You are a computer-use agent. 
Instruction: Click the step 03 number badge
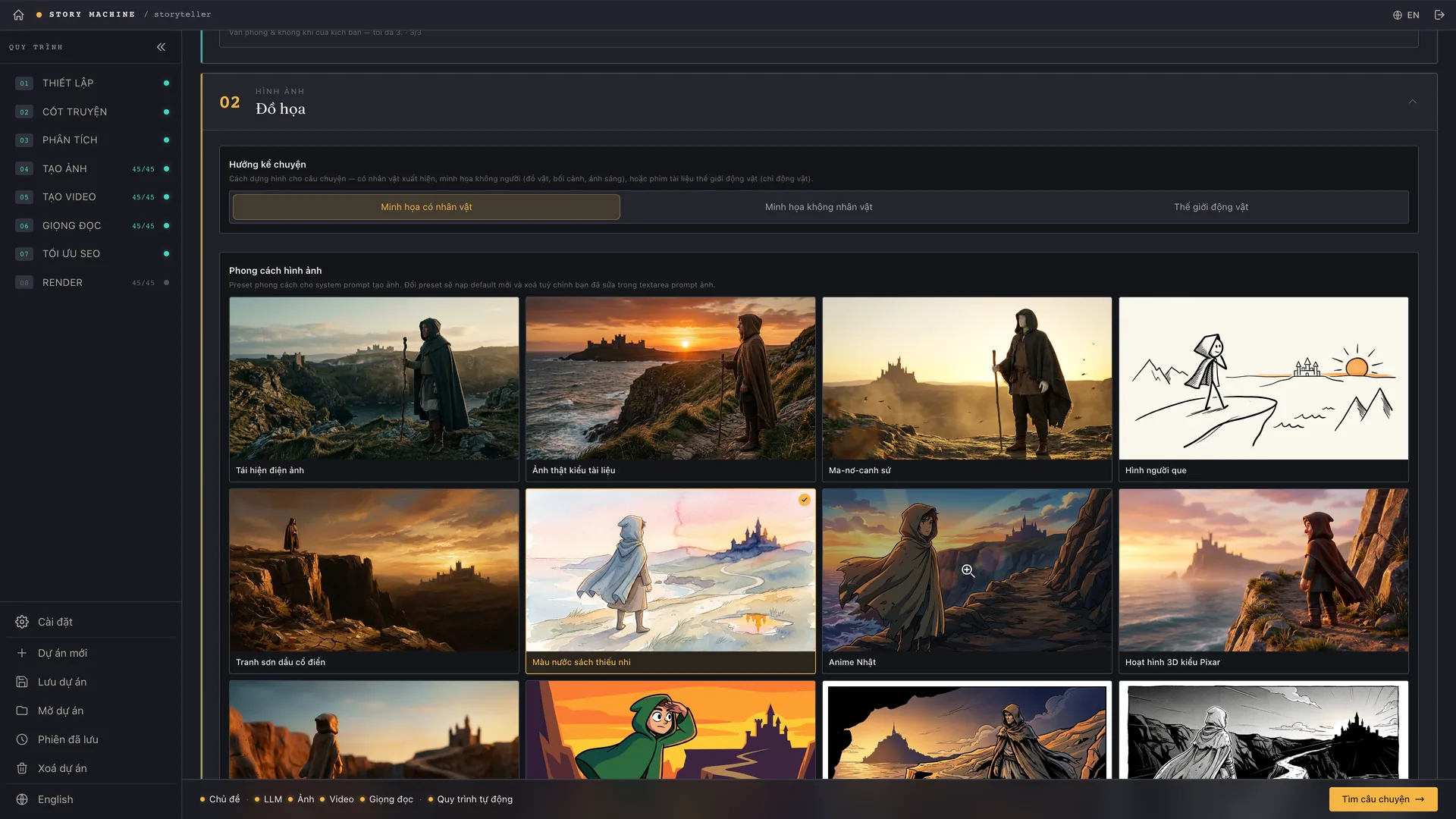24,140
